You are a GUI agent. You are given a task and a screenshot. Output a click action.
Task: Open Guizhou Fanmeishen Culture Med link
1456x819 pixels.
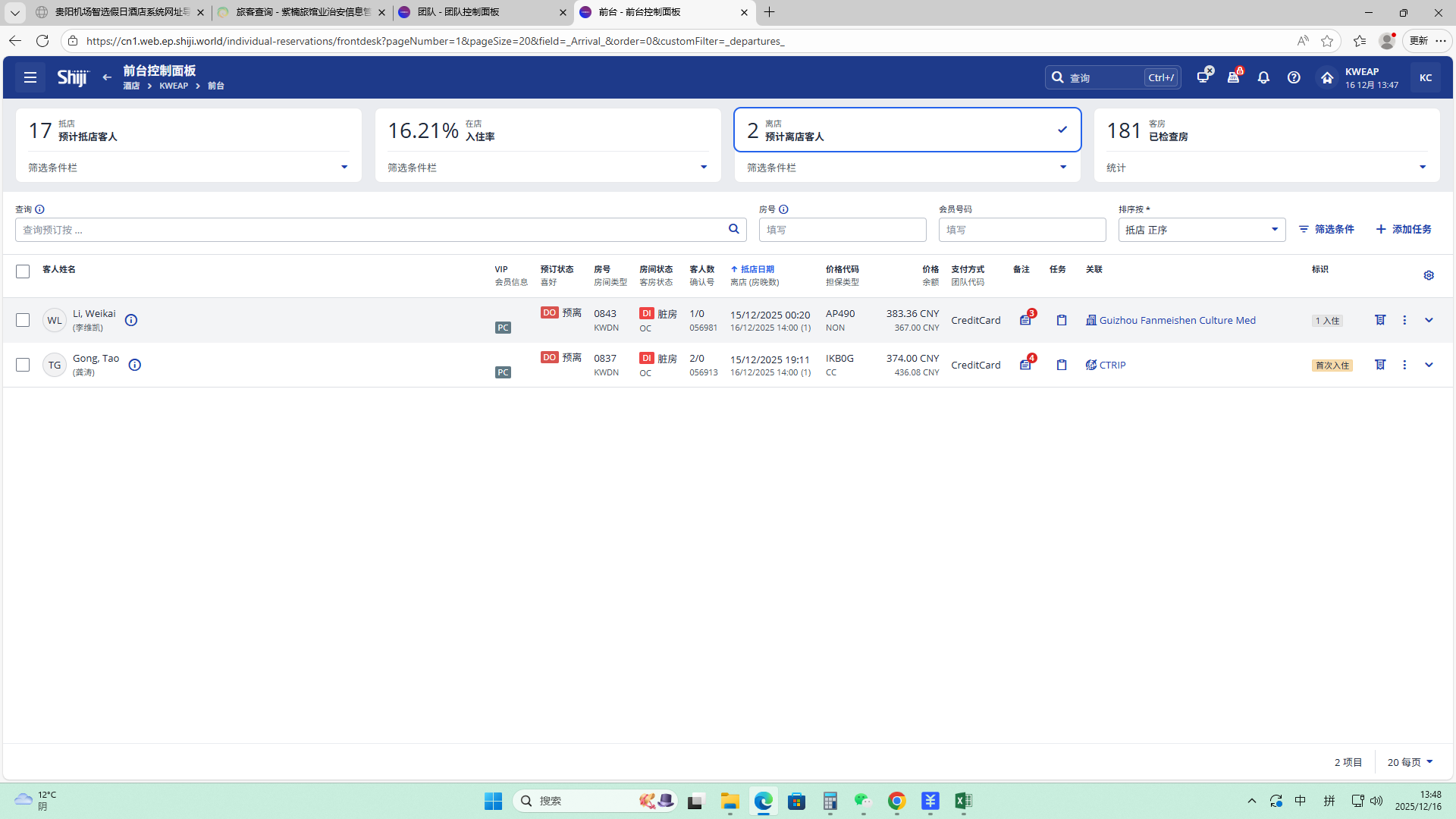pos(1177,320)
